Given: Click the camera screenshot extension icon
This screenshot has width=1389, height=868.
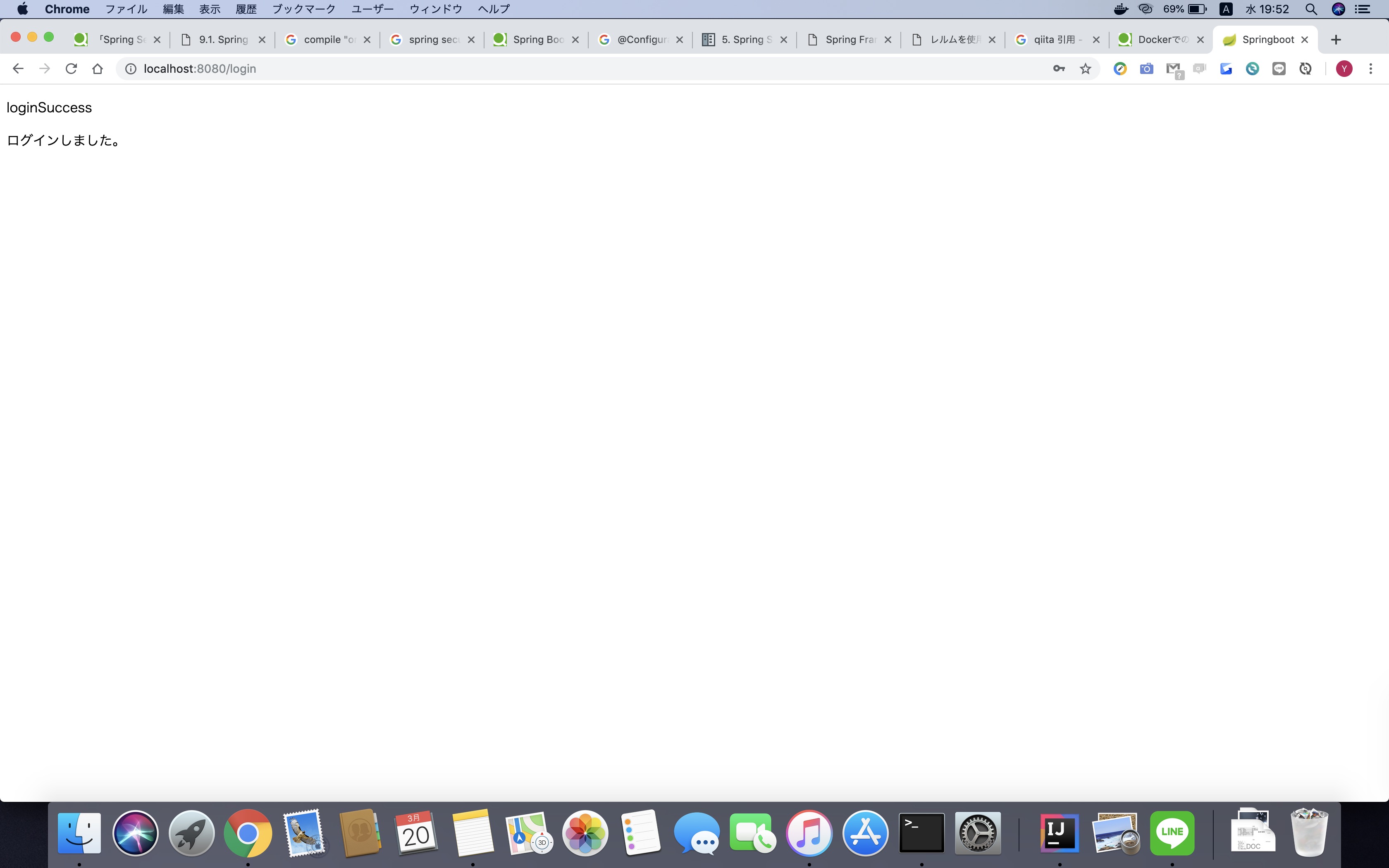Looking at the screenshot, I should click(1146, 68).
